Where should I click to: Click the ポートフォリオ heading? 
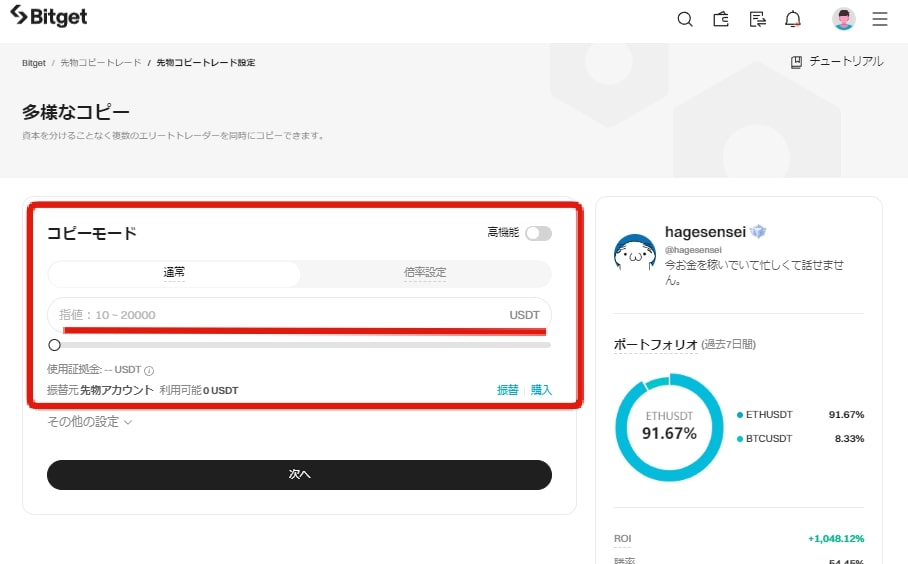click(x=656, y=344)
